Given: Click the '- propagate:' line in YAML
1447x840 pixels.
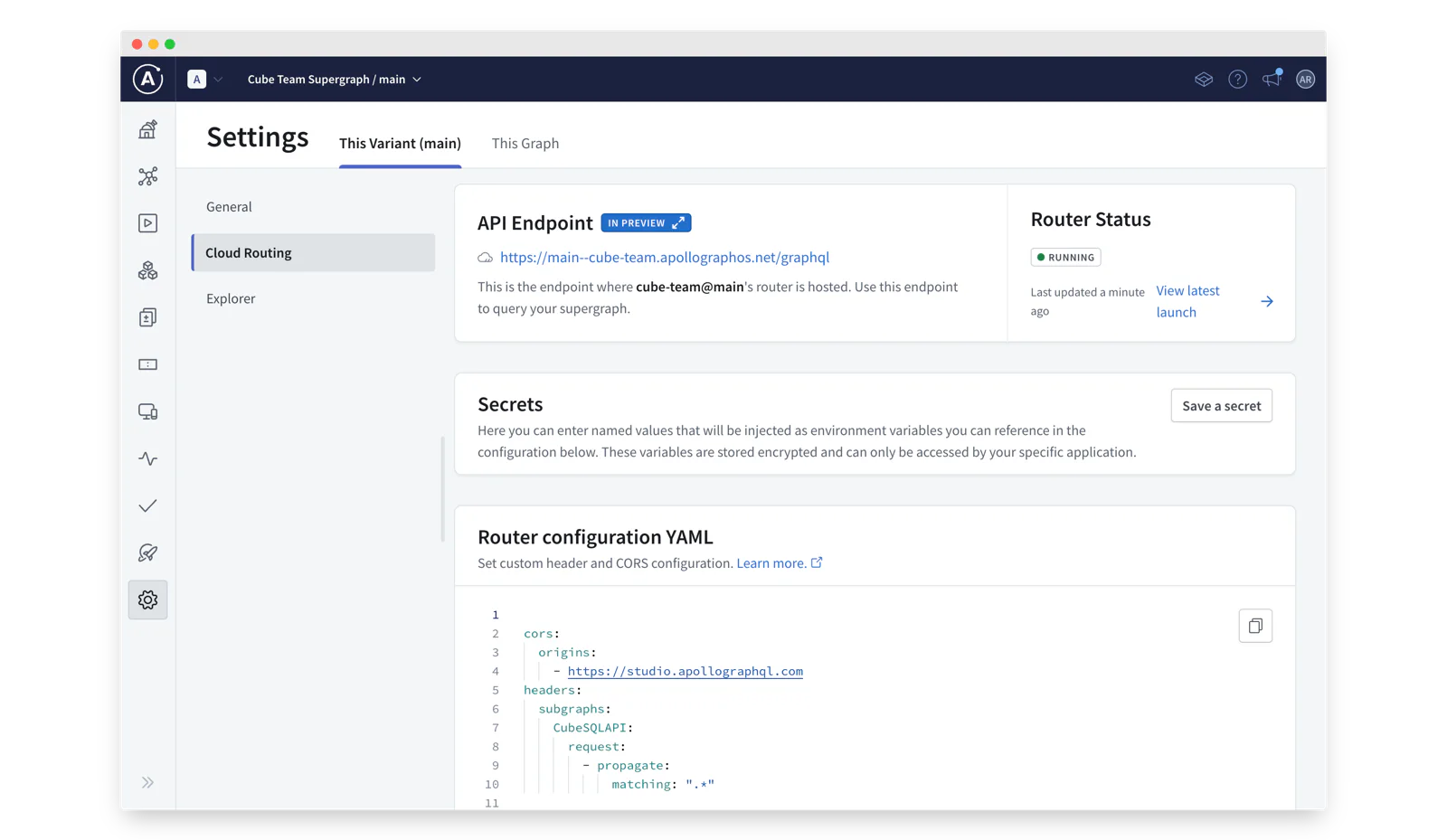Looking at the screenshot, I should point(626,765).
